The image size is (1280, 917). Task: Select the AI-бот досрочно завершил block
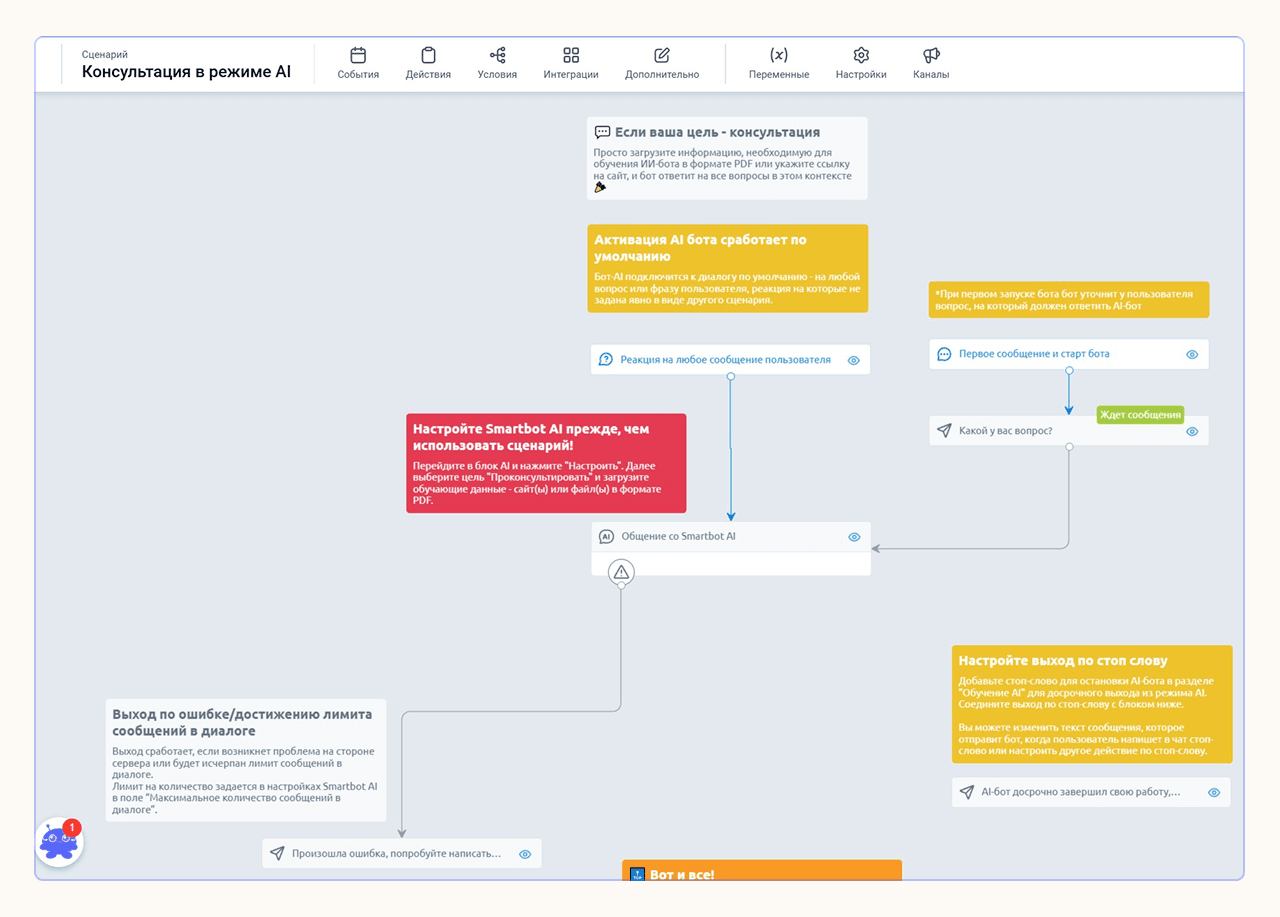[x=1091, y=792]
